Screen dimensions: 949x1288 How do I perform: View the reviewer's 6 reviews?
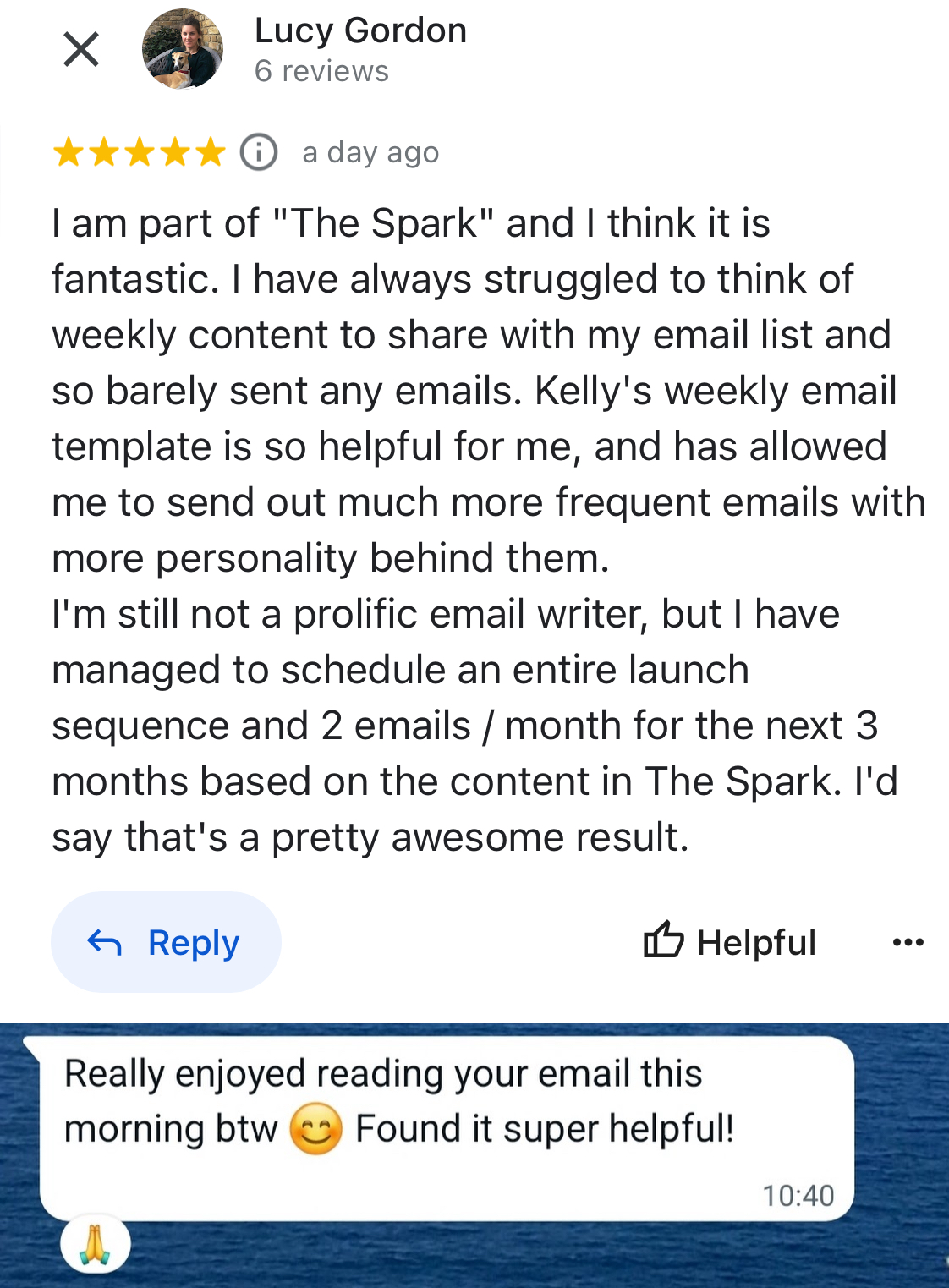(321, 72)
